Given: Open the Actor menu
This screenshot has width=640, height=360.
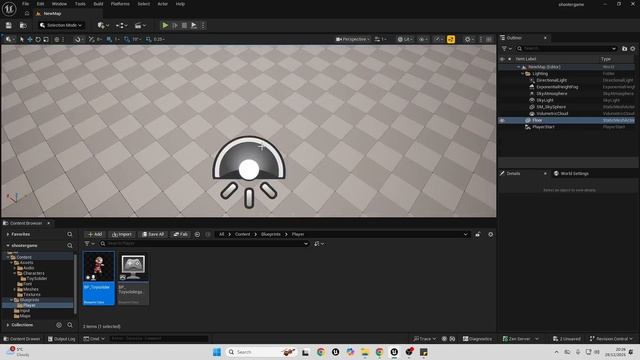Looking at the screenshot, I should [x=162, y=4].
